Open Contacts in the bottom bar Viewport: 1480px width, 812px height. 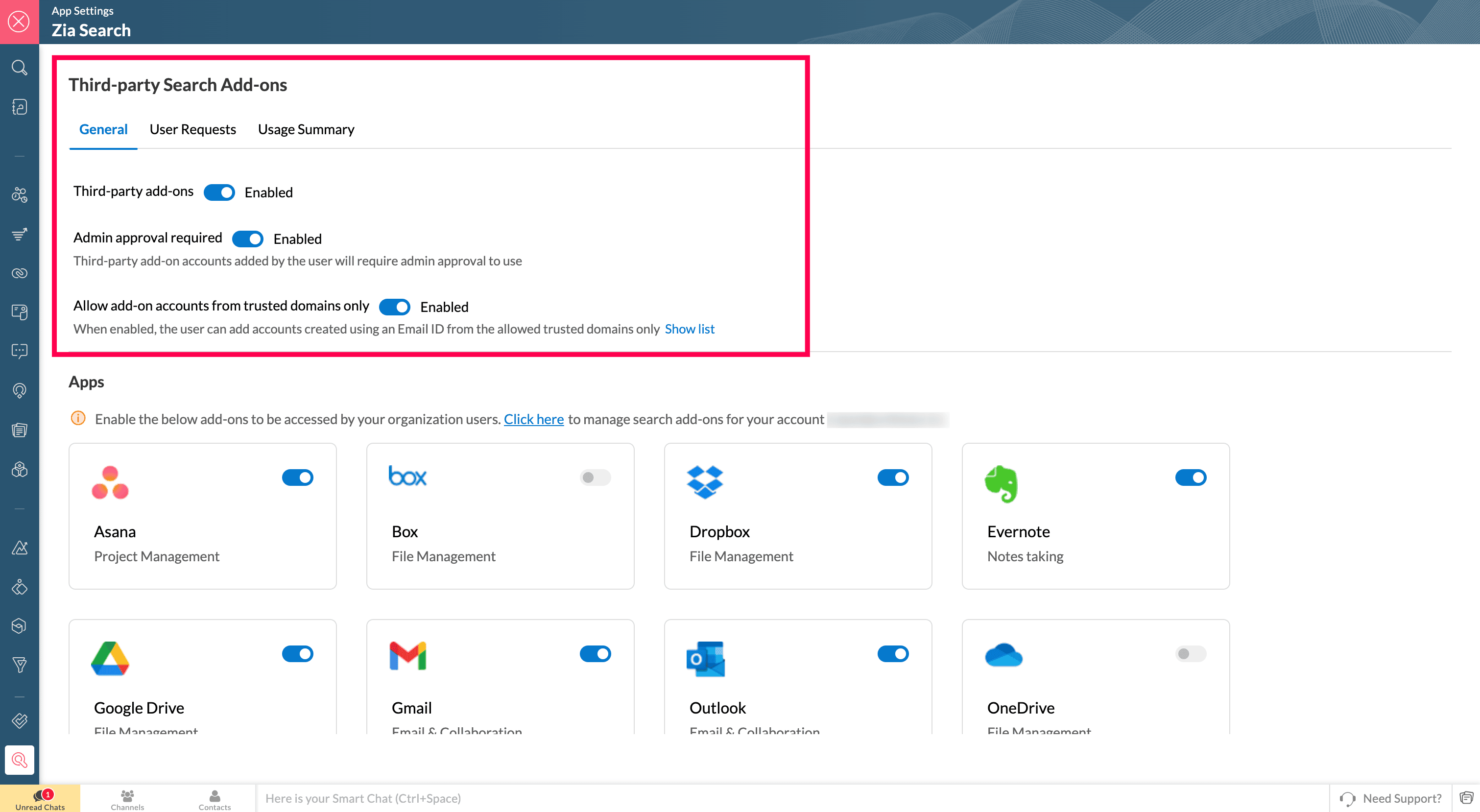click(x=215, y=799)
